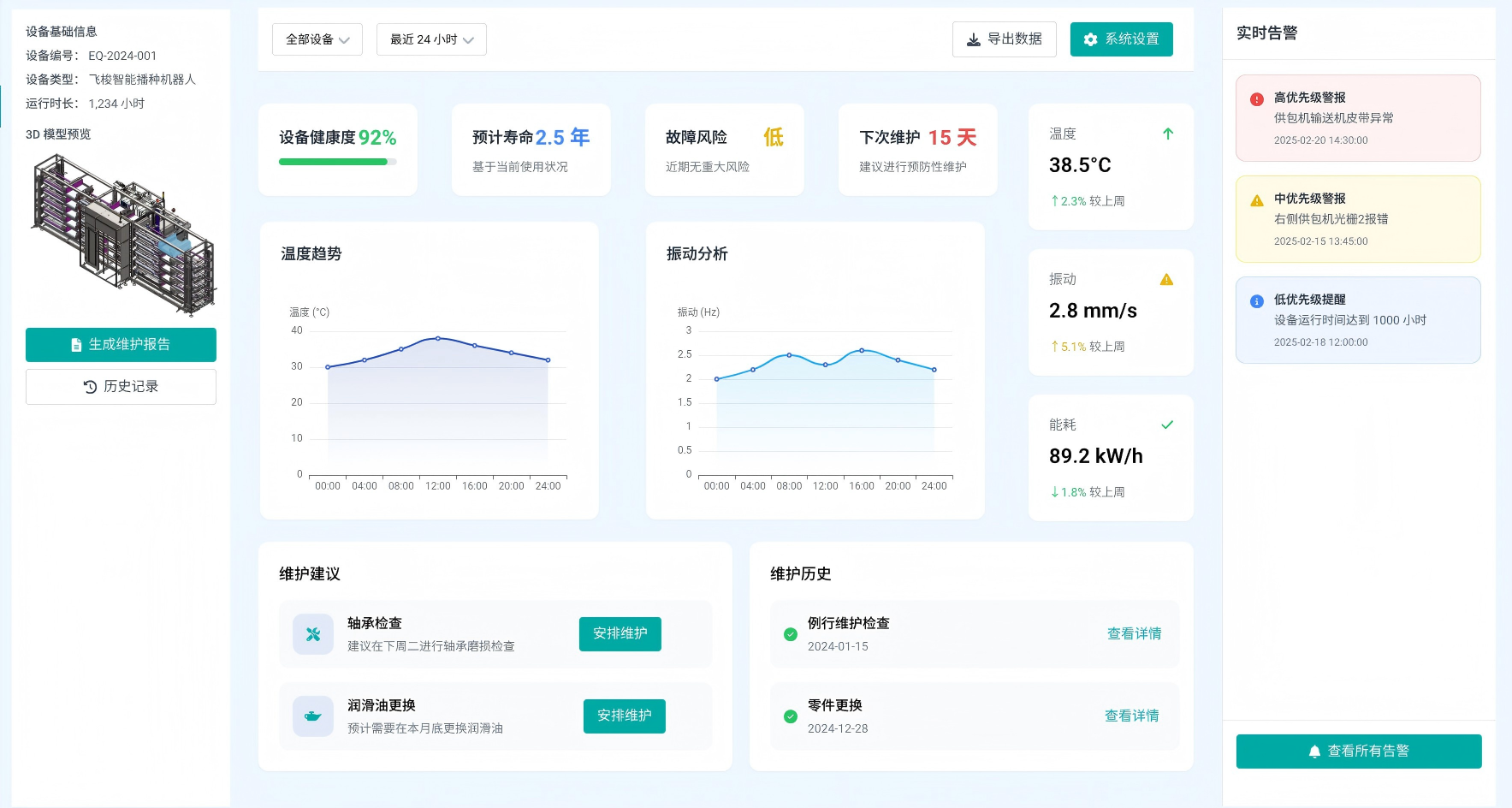Click the vibration warning triangle icon
Image resolution: width=1512 pixels, height=808 pixels.
(x=1166, y=280)
